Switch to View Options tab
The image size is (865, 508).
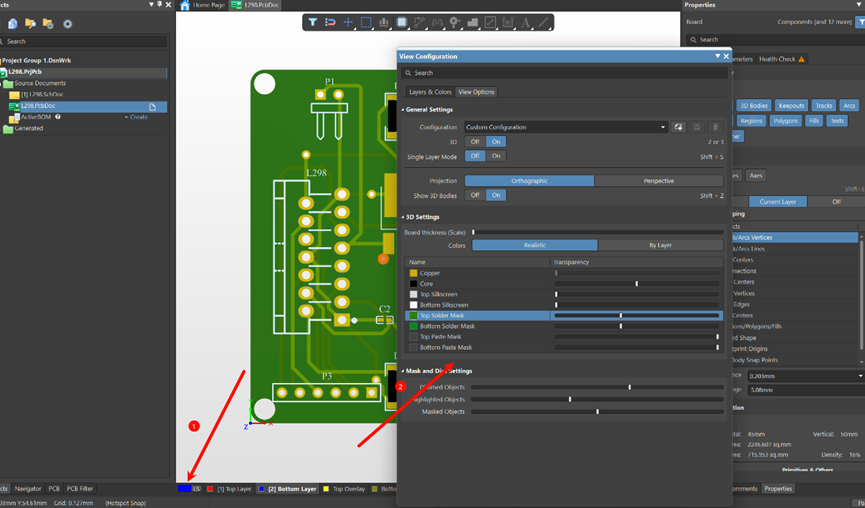(x=476, y=92)
